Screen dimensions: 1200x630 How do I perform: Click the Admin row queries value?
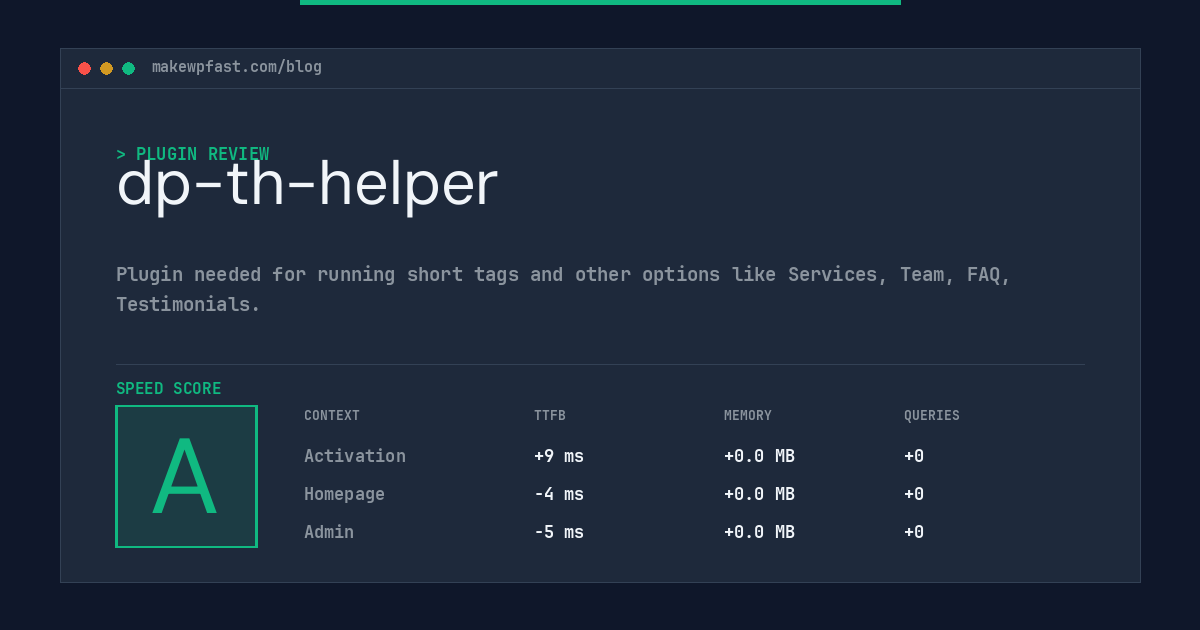(x=914, y=532)
